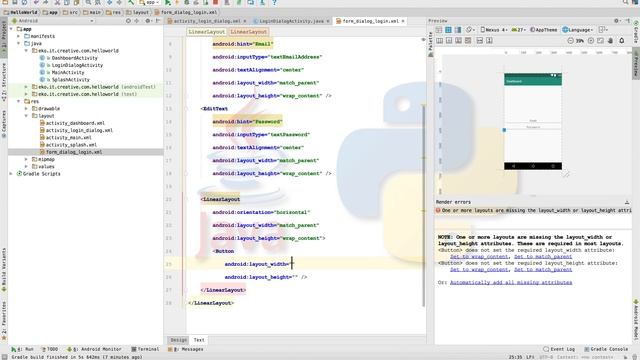
Task: Click the Debug app bug icon
Action: pyautogui.click(x=187, y=2)
